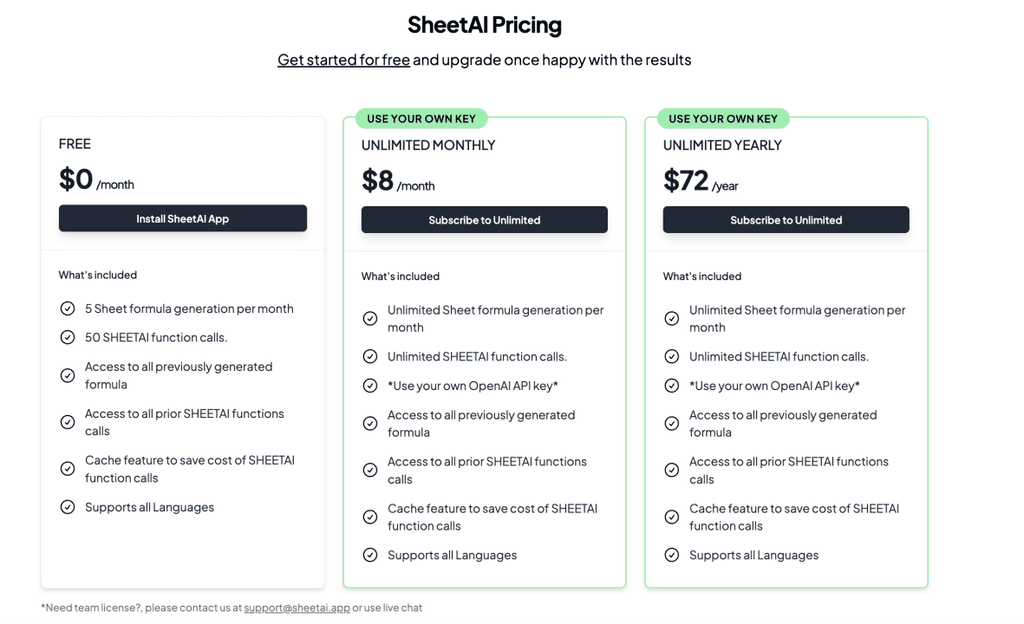This screenshot has width=1024, height=624.
Task: Click Monthly plan 'Unlimited SHEETAI function calls' checkmark
Action: [370, 357]
